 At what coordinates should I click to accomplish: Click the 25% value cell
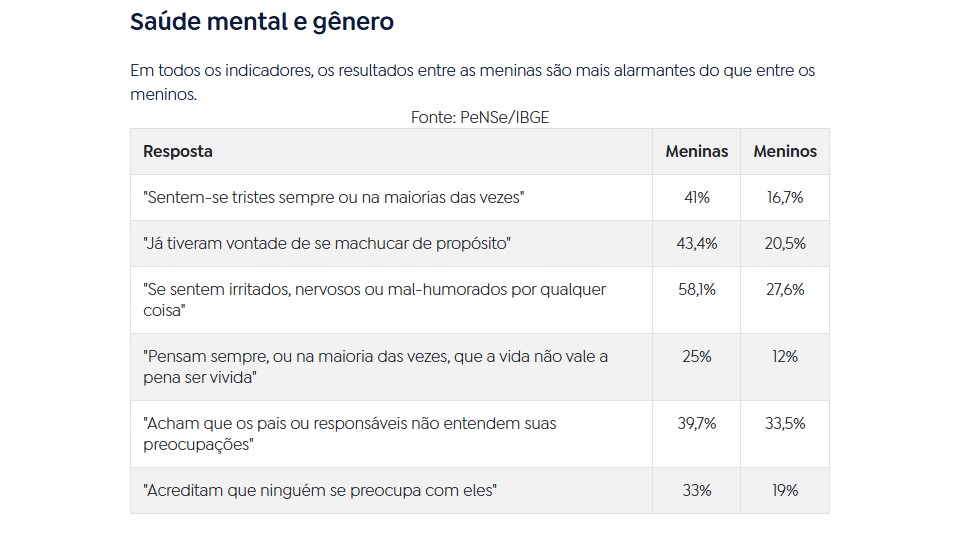(x=696, y=356)
